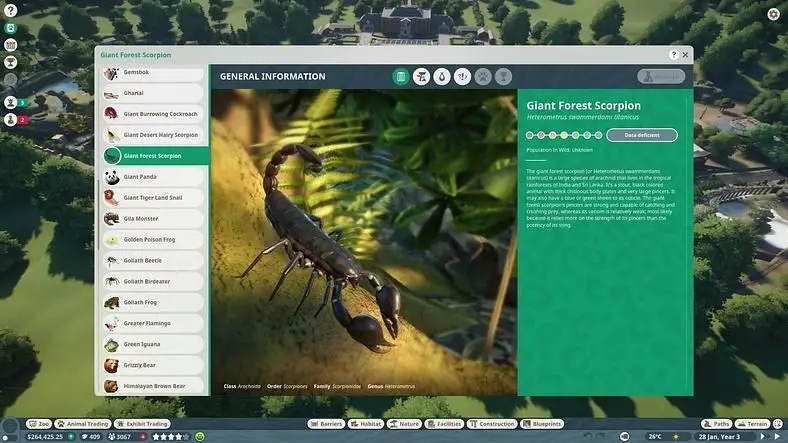
Task: Click the guest count 3067 indicator
Action: pos(120,436)
